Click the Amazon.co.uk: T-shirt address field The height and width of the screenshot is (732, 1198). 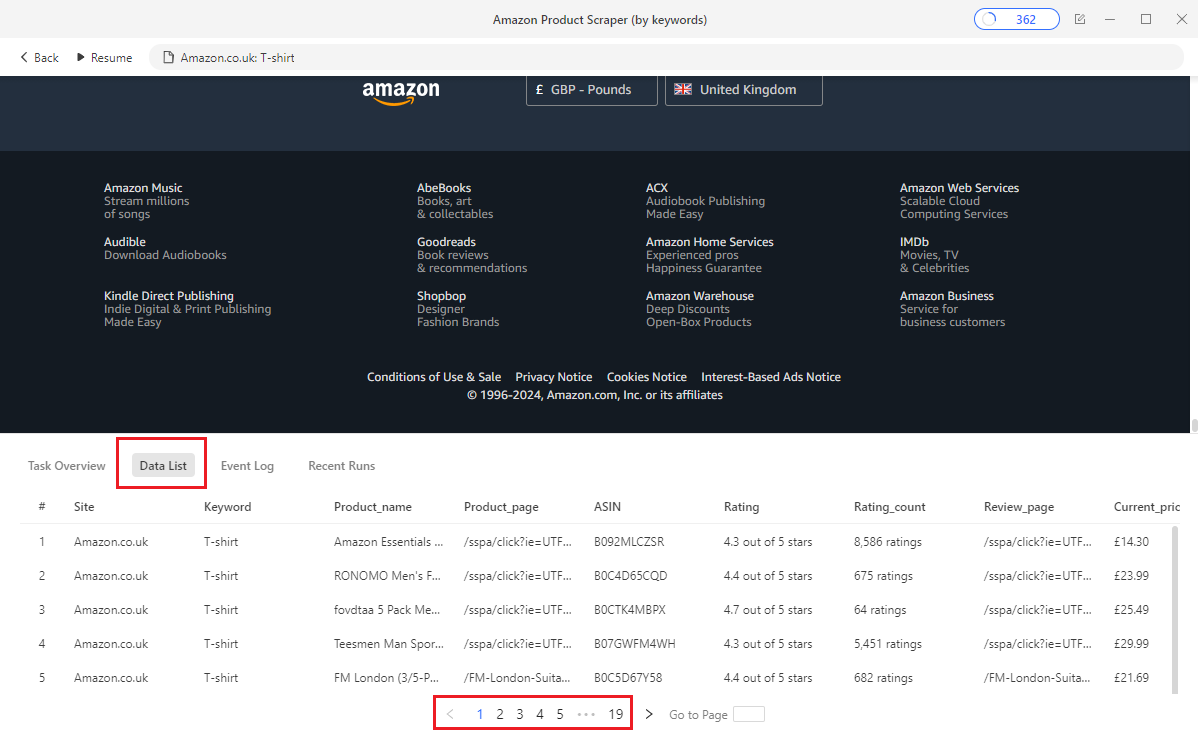665,57
